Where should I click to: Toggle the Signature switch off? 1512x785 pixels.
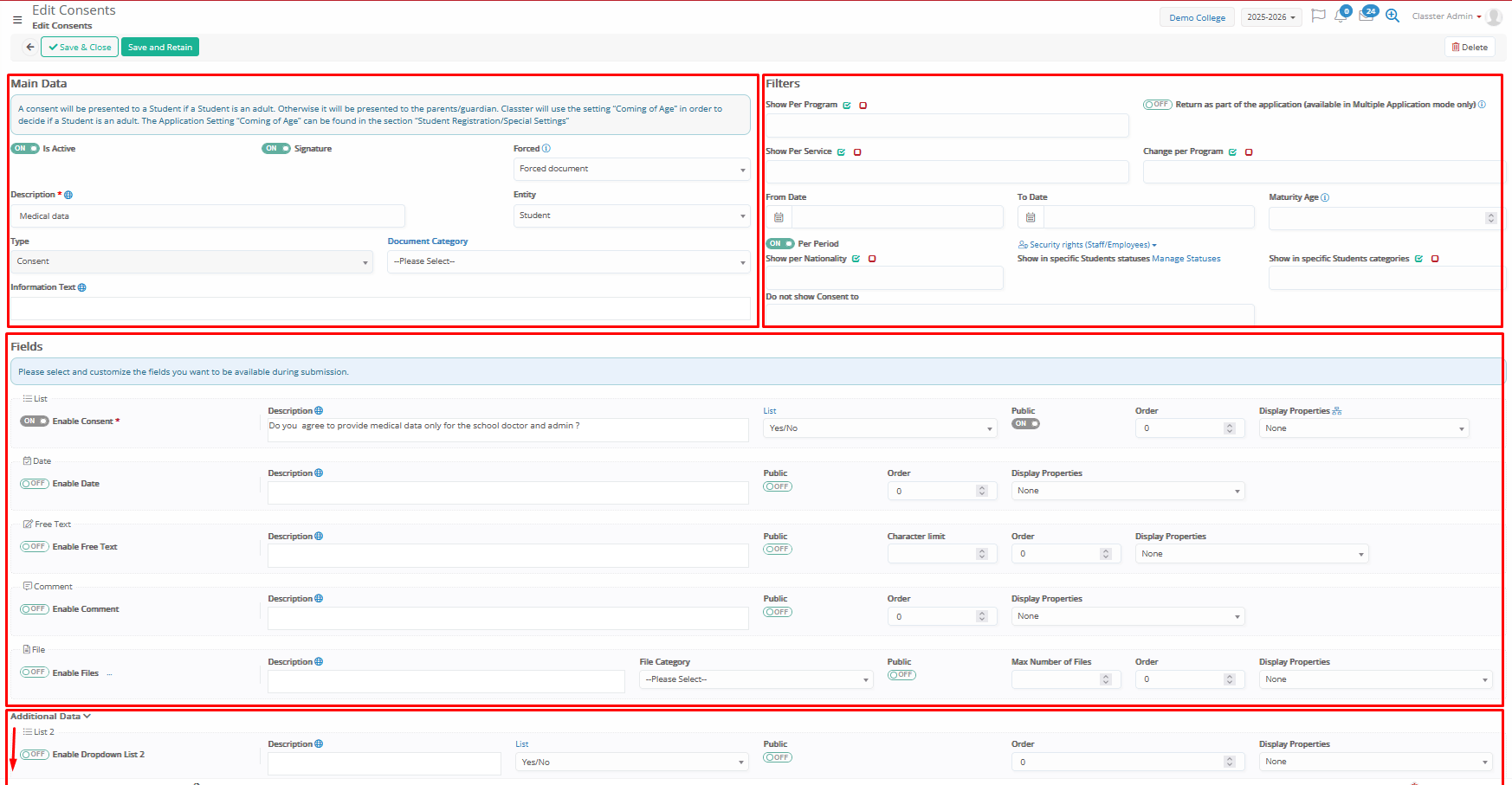[x=276, y=149]
